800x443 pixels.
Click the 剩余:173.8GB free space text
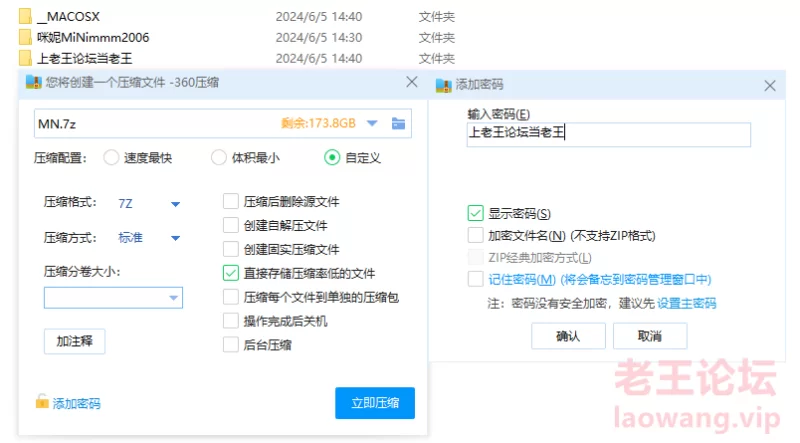point(318,124)
